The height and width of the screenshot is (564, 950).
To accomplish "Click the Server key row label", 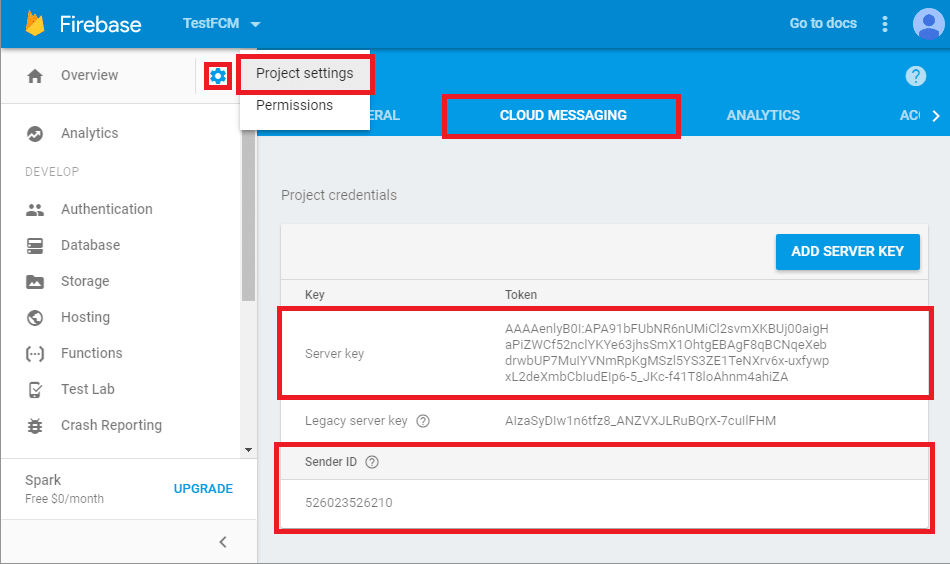I will point(334,354).
